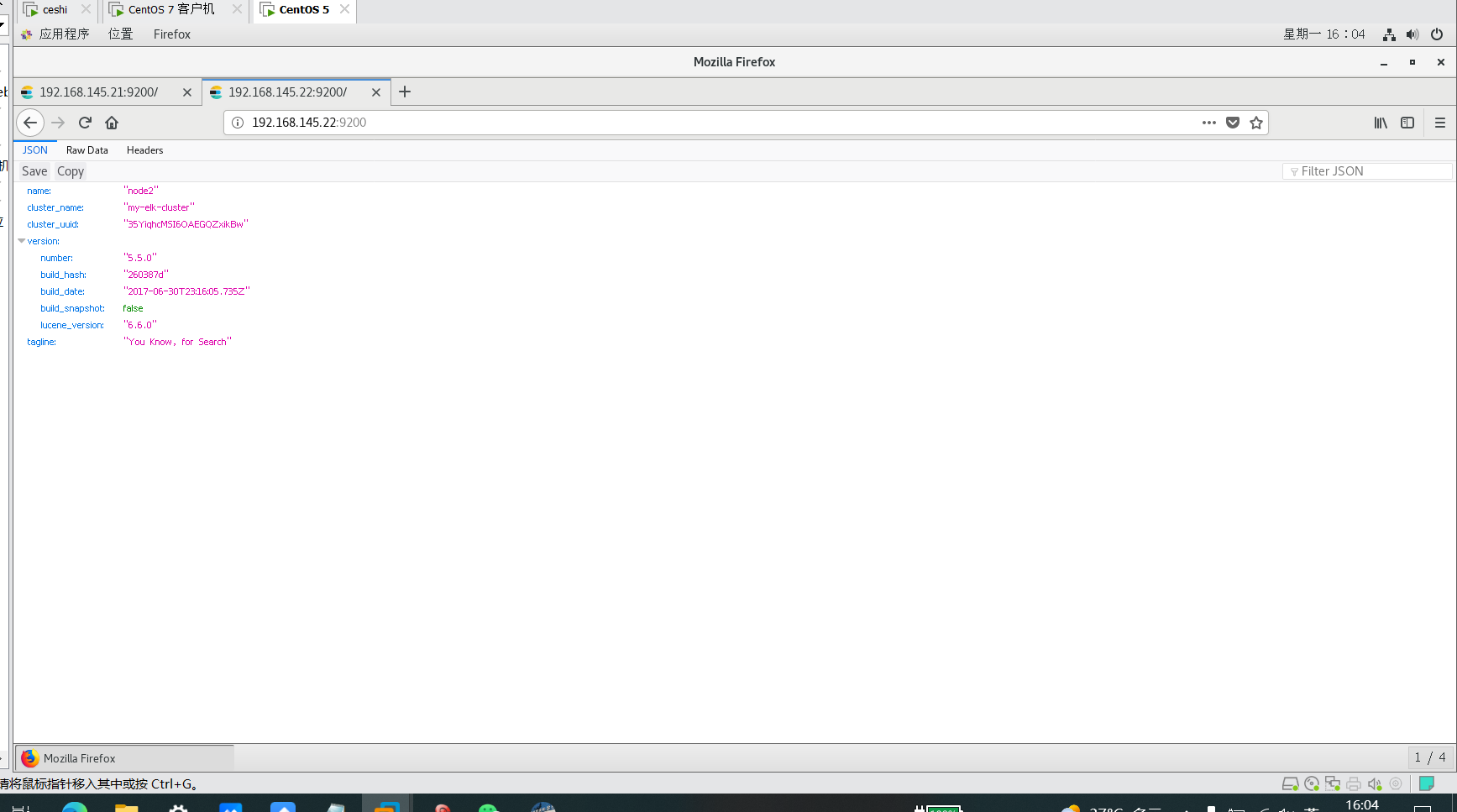Open the system volume icon in top panel
This screenshot has height=812, width=1457.
tap(1412, 34)
